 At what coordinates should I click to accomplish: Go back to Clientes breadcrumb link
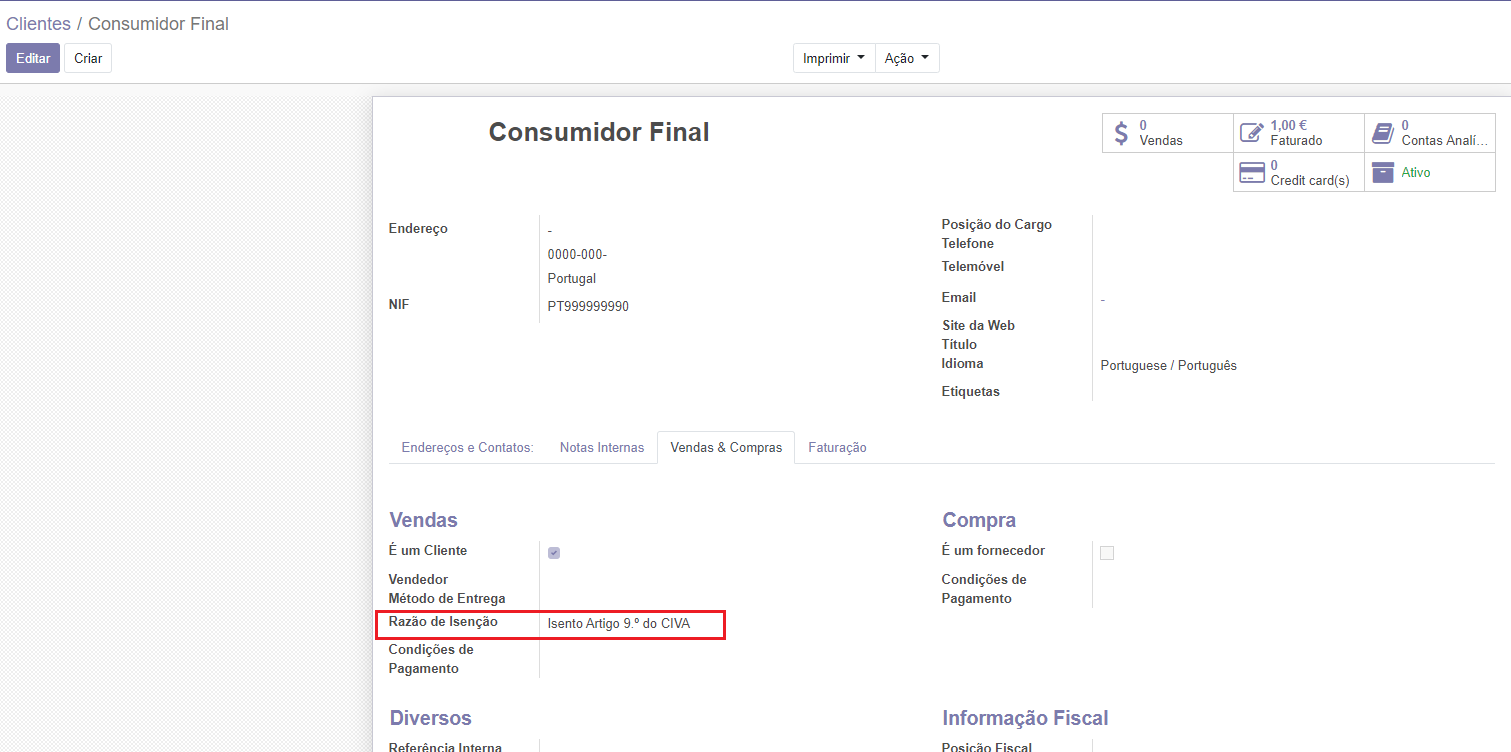(x=38, y=24)
